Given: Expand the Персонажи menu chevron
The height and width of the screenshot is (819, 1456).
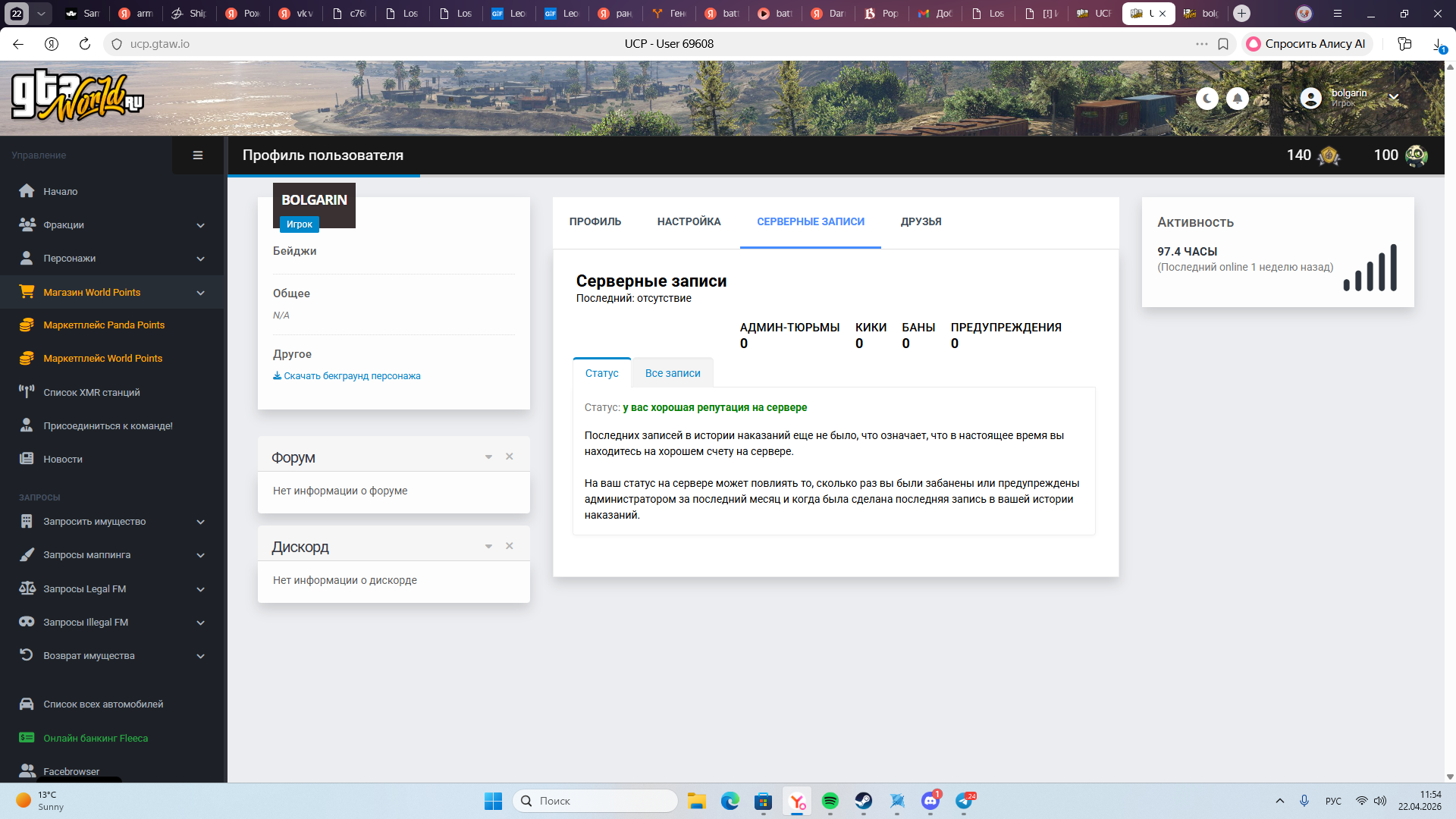Looking at the screenshot, I should pos(200,259).
